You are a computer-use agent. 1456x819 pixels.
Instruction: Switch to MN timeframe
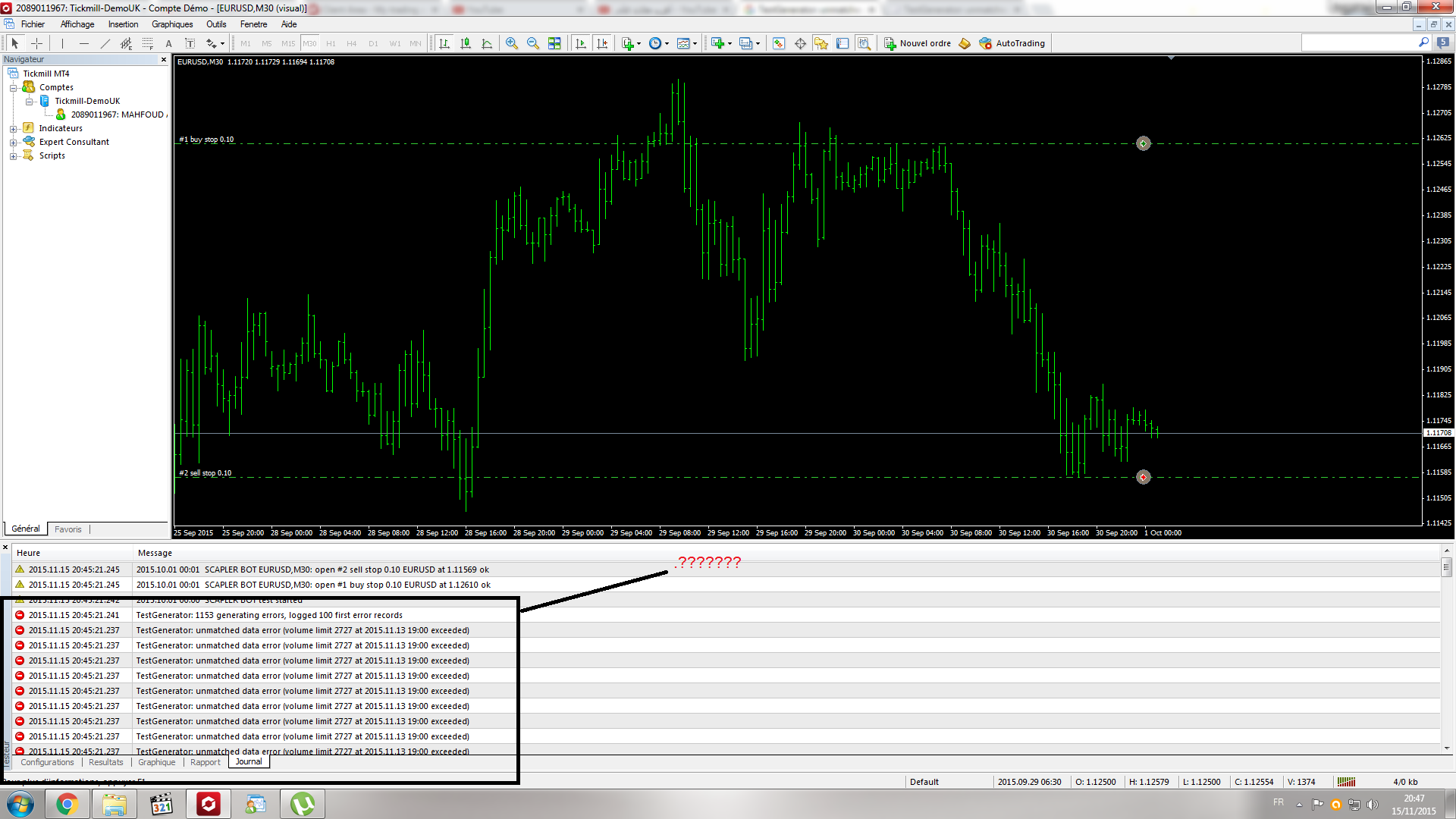pos(416,43)
